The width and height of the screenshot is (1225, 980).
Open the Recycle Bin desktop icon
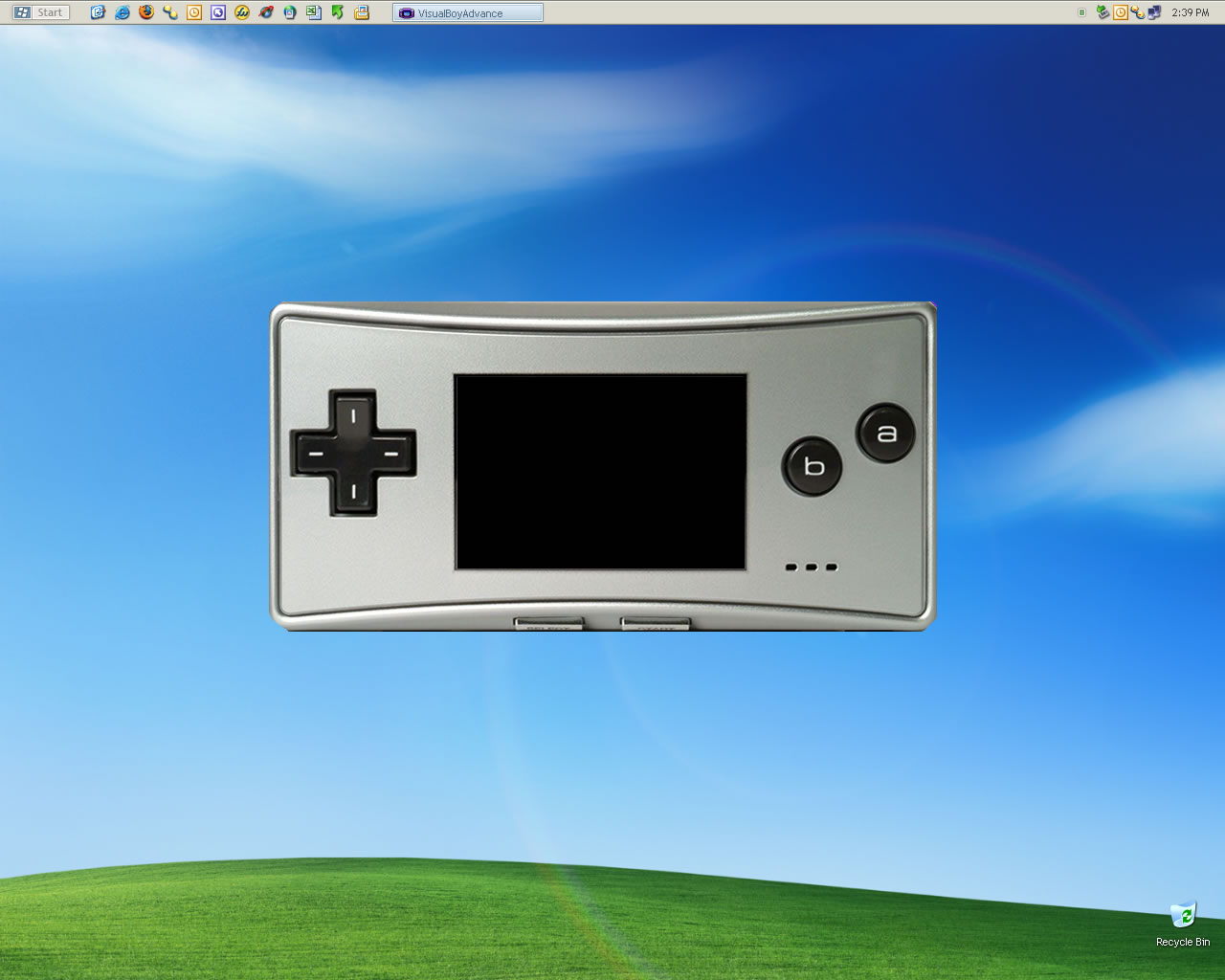(x=1183, y=924)
